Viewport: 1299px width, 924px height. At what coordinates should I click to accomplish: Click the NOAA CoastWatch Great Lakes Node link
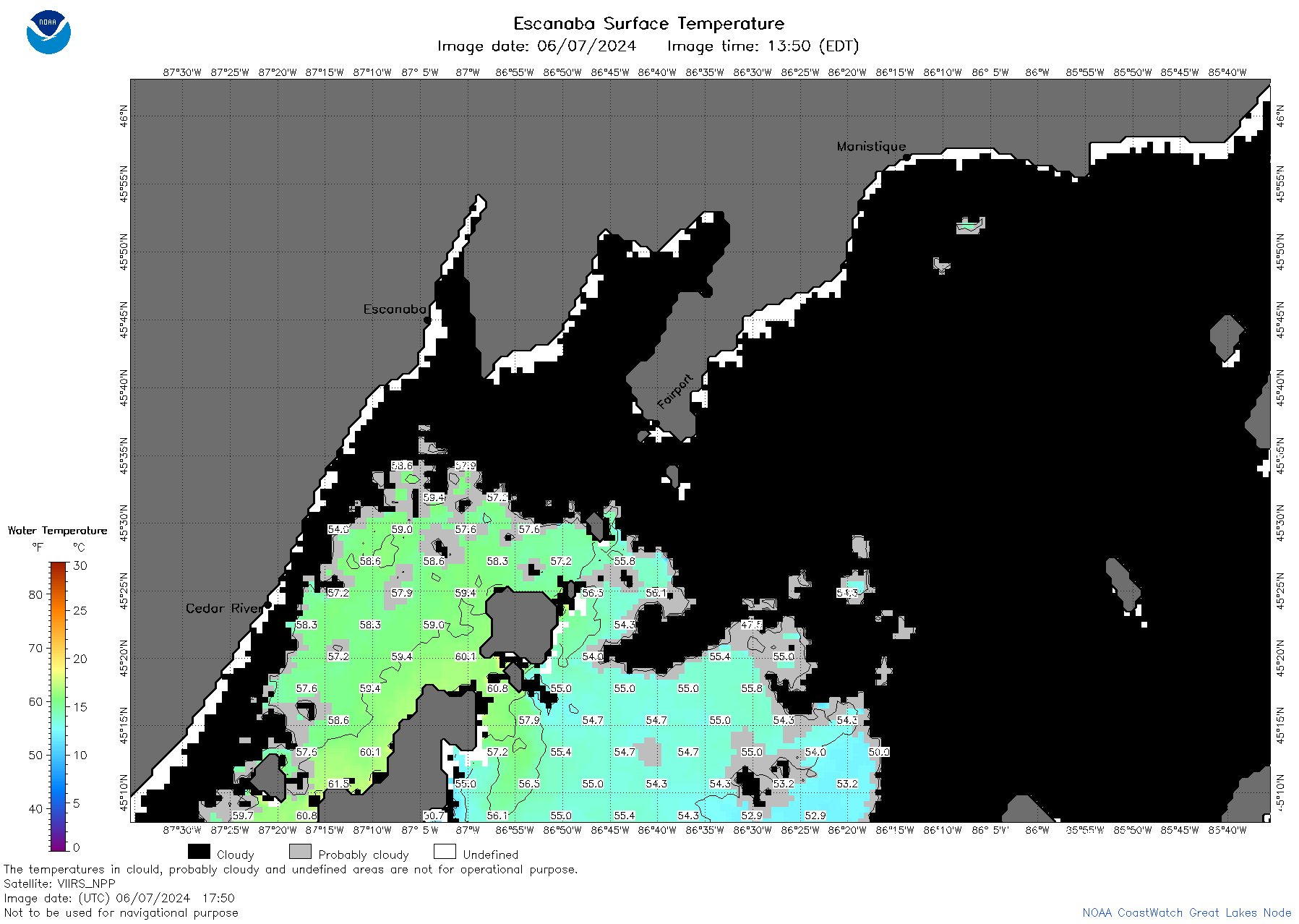pos(1187,912)
